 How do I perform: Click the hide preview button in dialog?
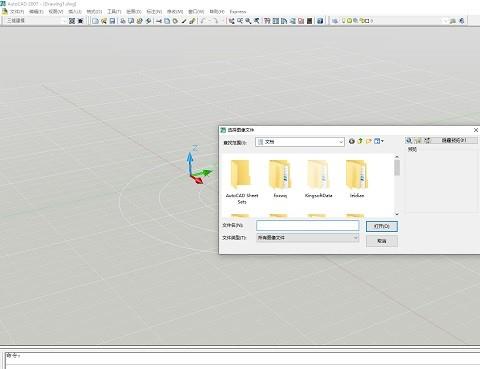(455, 140)
